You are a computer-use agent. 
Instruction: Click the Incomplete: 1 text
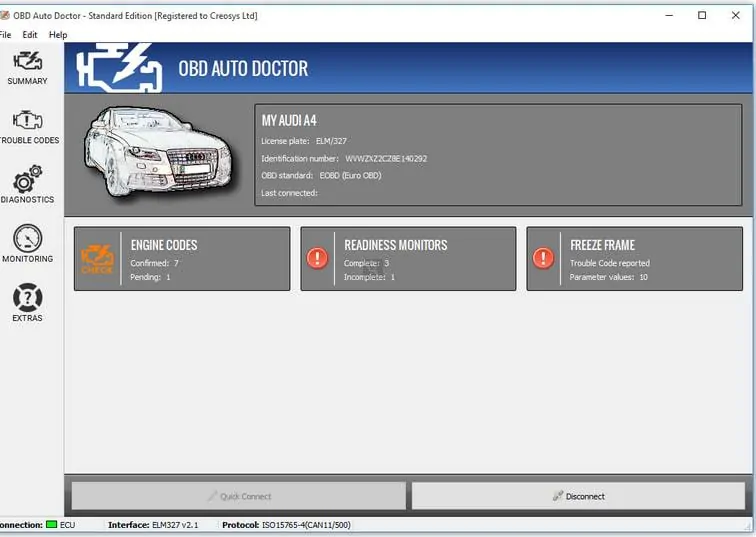[369, 277]
